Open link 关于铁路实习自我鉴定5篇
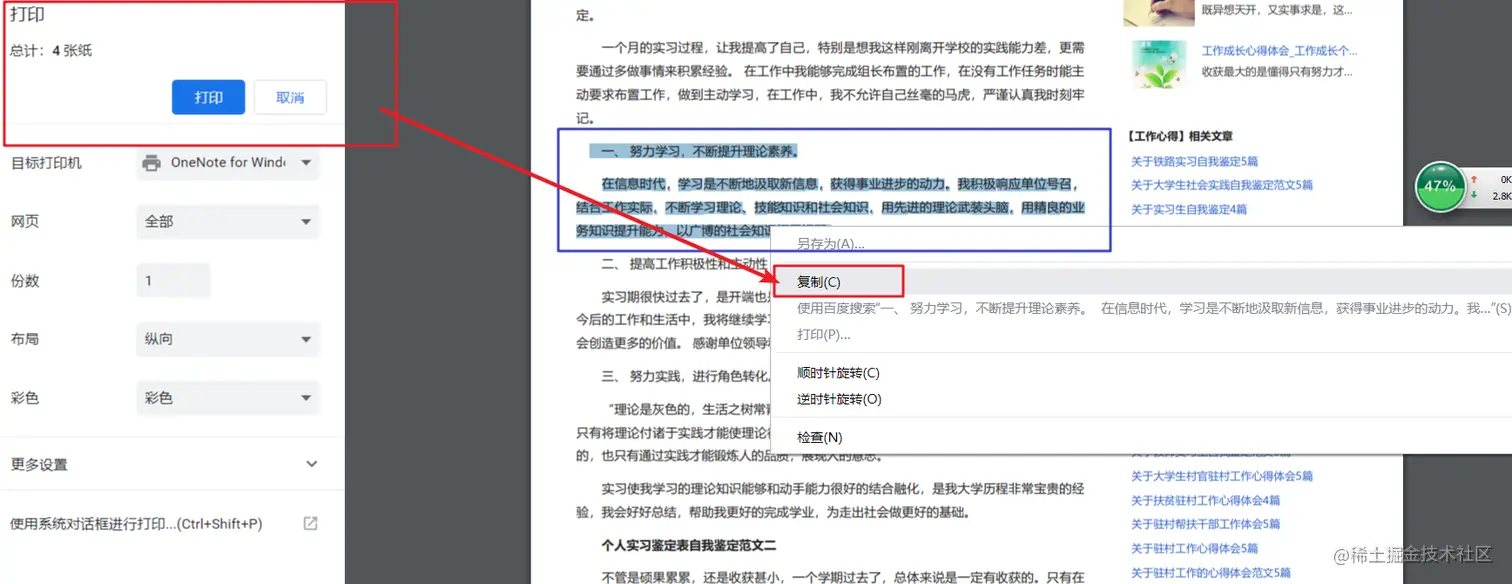Image resolution: width=1512 pixels, height=584 pixels. 1194,161
